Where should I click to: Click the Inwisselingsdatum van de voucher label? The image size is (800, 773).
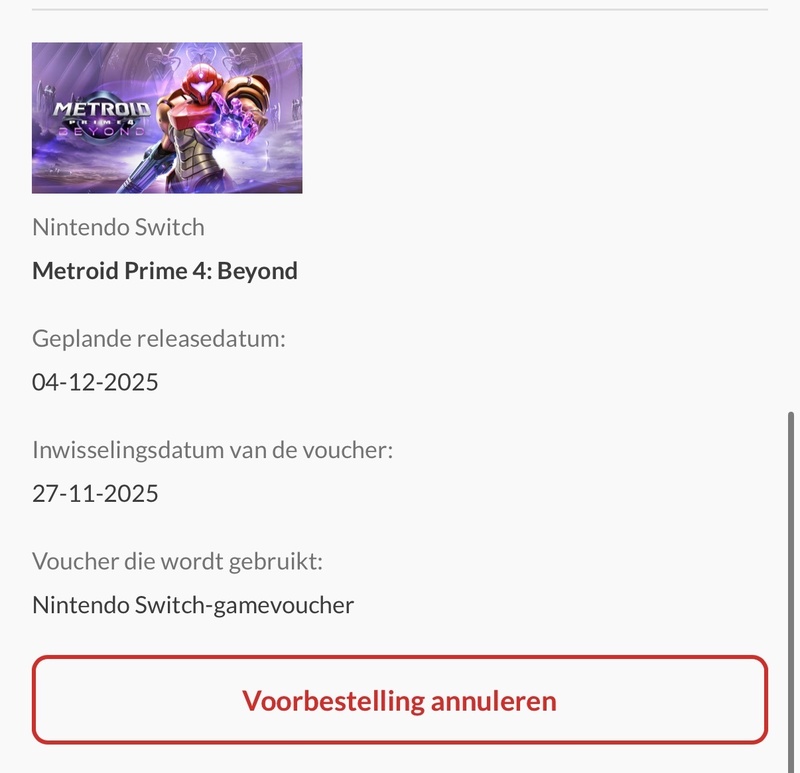coord(212,450)
